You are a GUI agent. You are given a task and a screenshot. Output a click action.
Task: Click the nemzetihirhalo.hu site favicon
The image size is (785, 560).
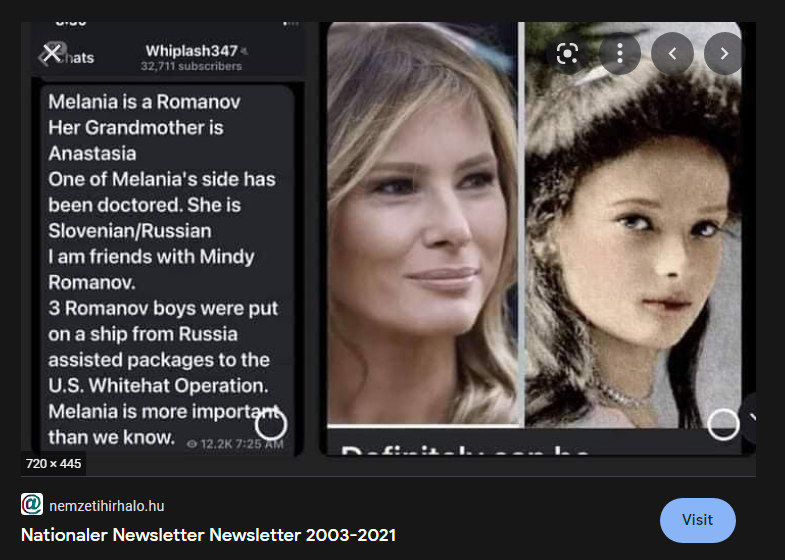click(32, 504)
